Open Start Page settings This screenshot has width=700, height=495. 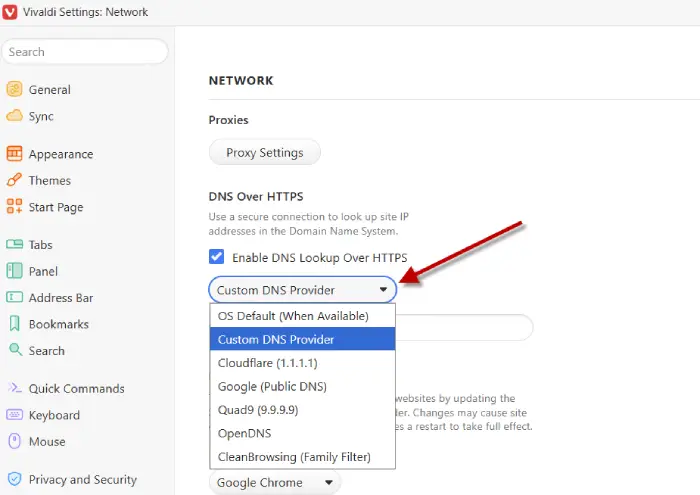pos(56,207)
